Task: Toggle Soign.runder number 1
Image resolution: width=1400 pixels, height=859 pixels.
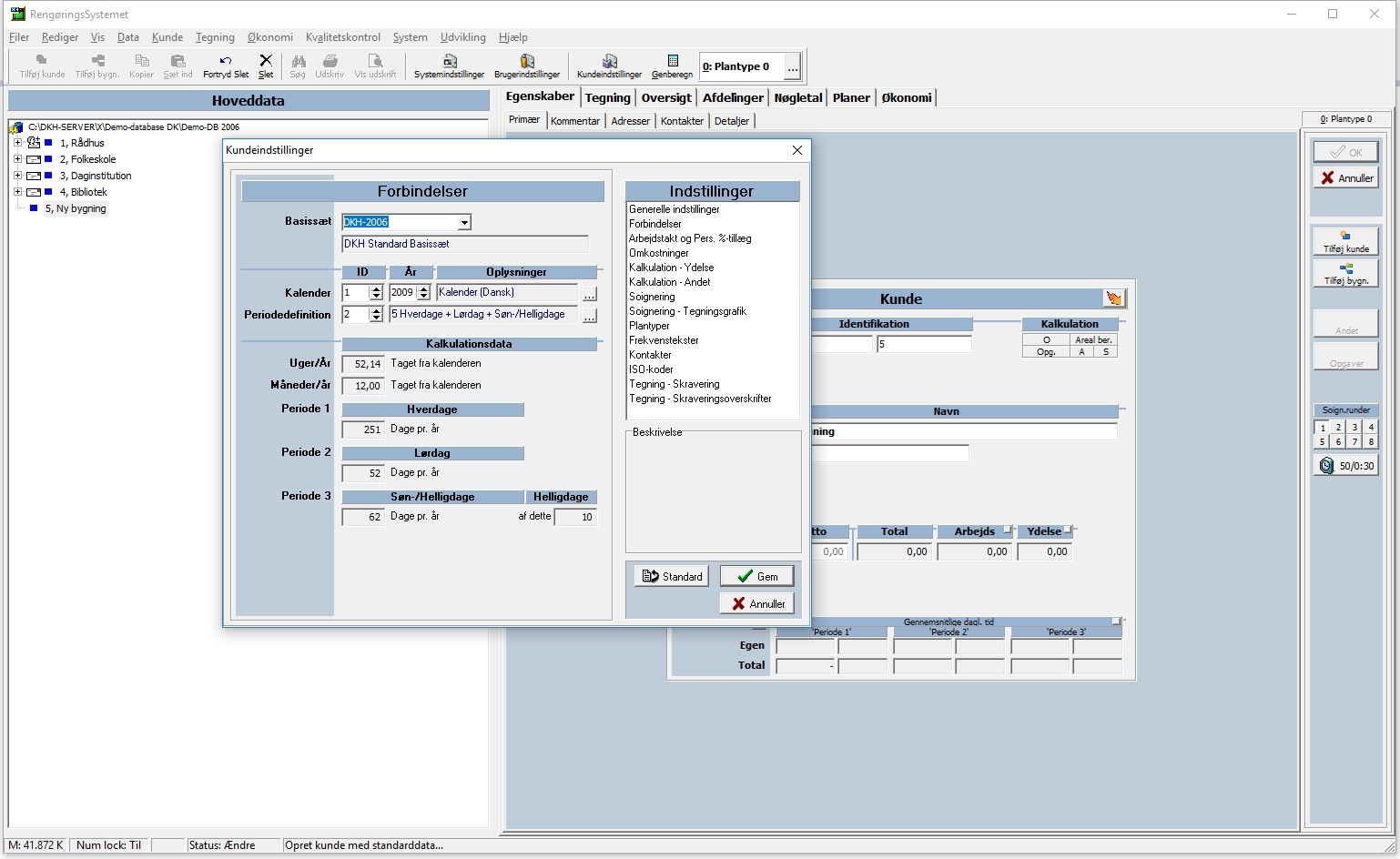Action: pyautogui.click(x=1323, y=427)
